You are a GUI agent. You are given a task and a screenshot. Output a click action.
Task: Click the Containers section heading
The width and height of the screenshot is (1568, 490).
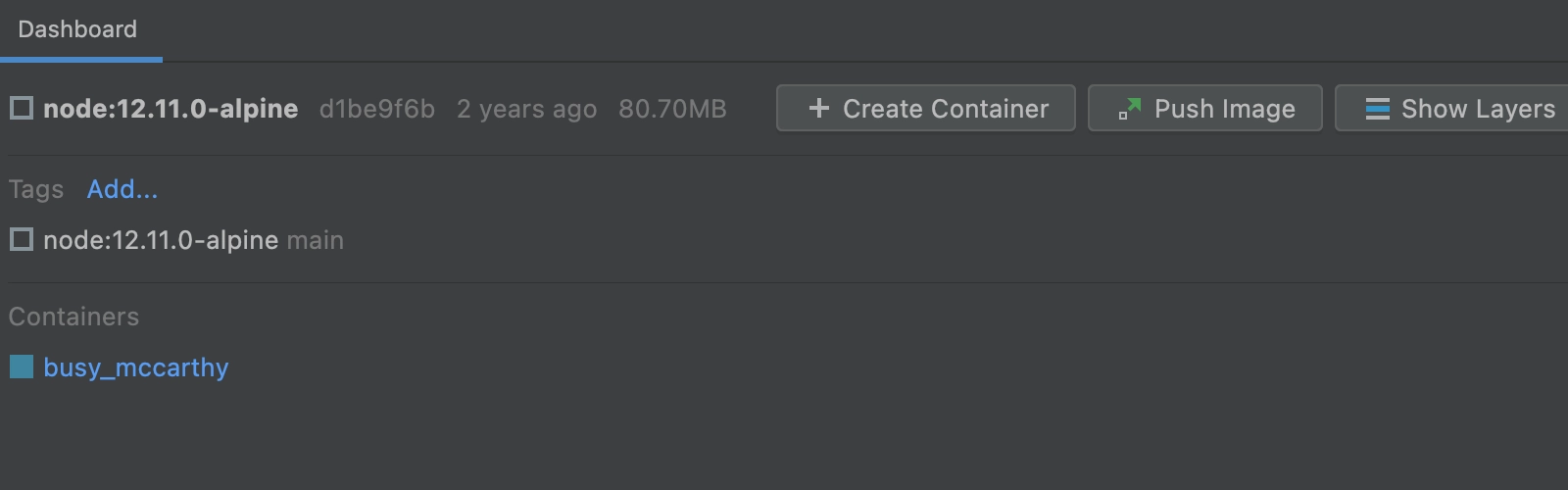pos(74,317)
